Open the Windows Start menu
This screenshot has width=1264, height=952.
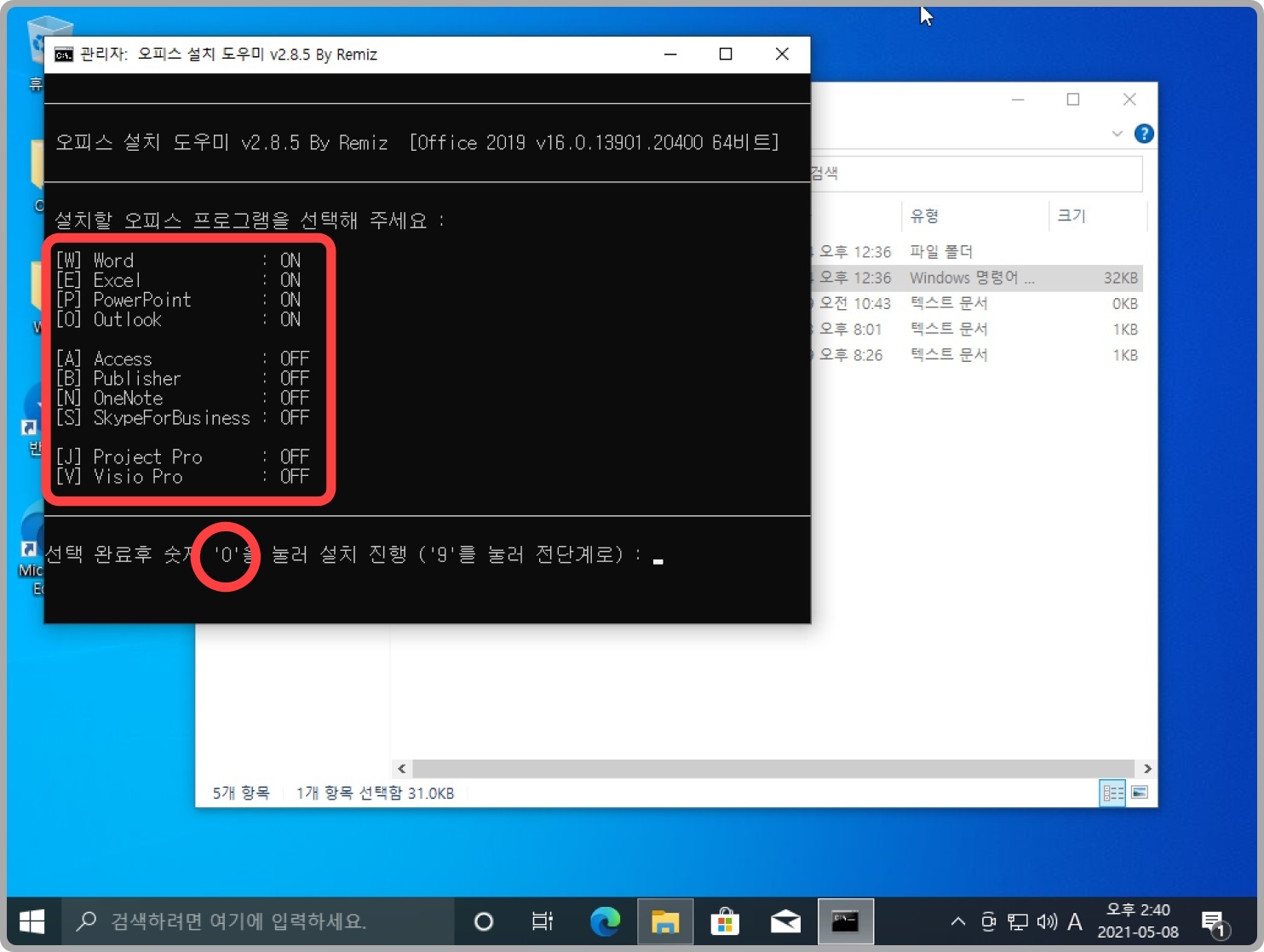click(x=32, y=921)
